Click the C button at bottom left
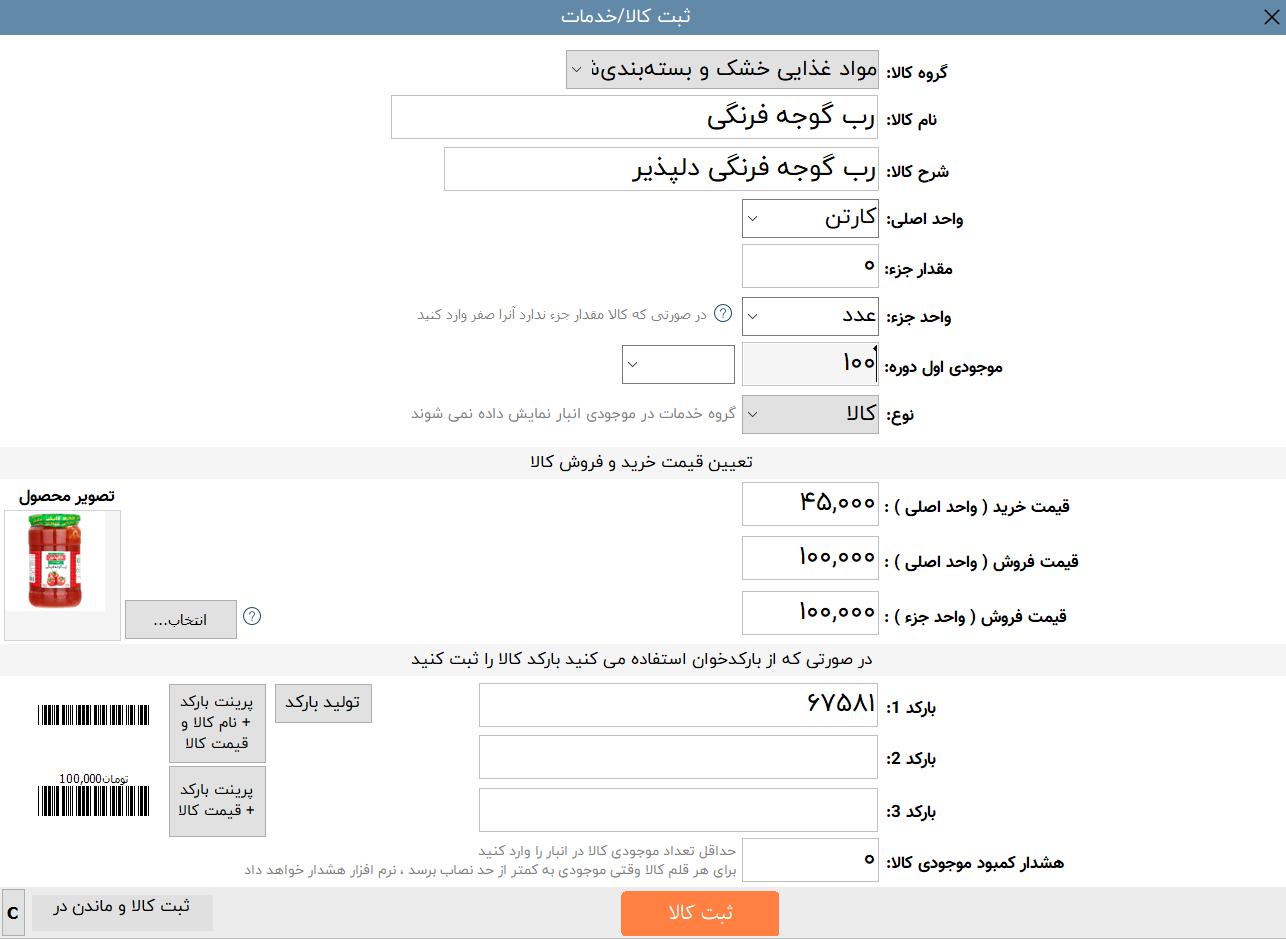 (x=13, y=913)
